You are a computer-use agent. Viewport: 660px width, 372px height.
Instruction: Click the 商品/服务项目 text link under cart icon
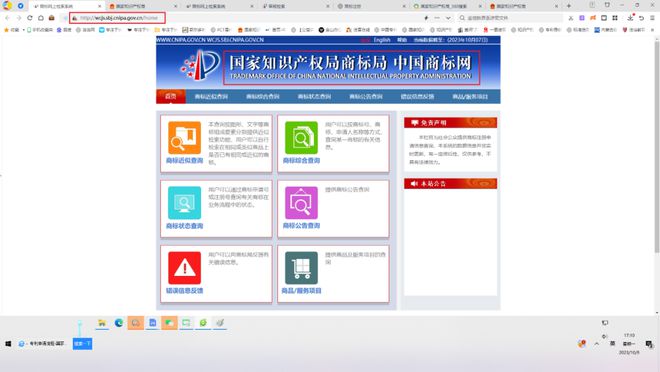(x=301, y=291)
